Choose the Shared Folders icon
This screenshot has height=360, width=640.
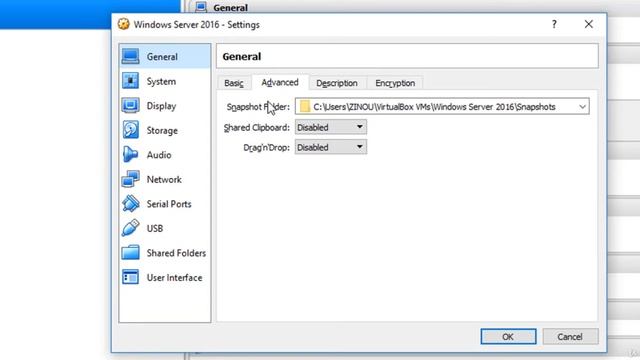[130, 253]
